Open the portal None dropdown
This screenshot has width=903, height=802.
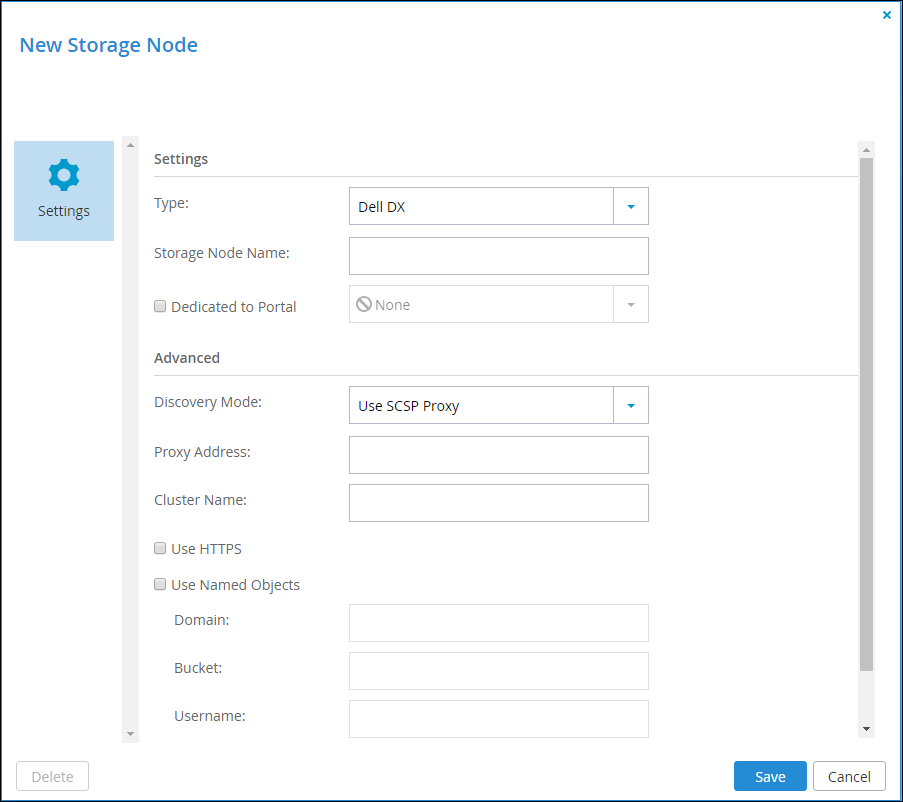[499, 304]
